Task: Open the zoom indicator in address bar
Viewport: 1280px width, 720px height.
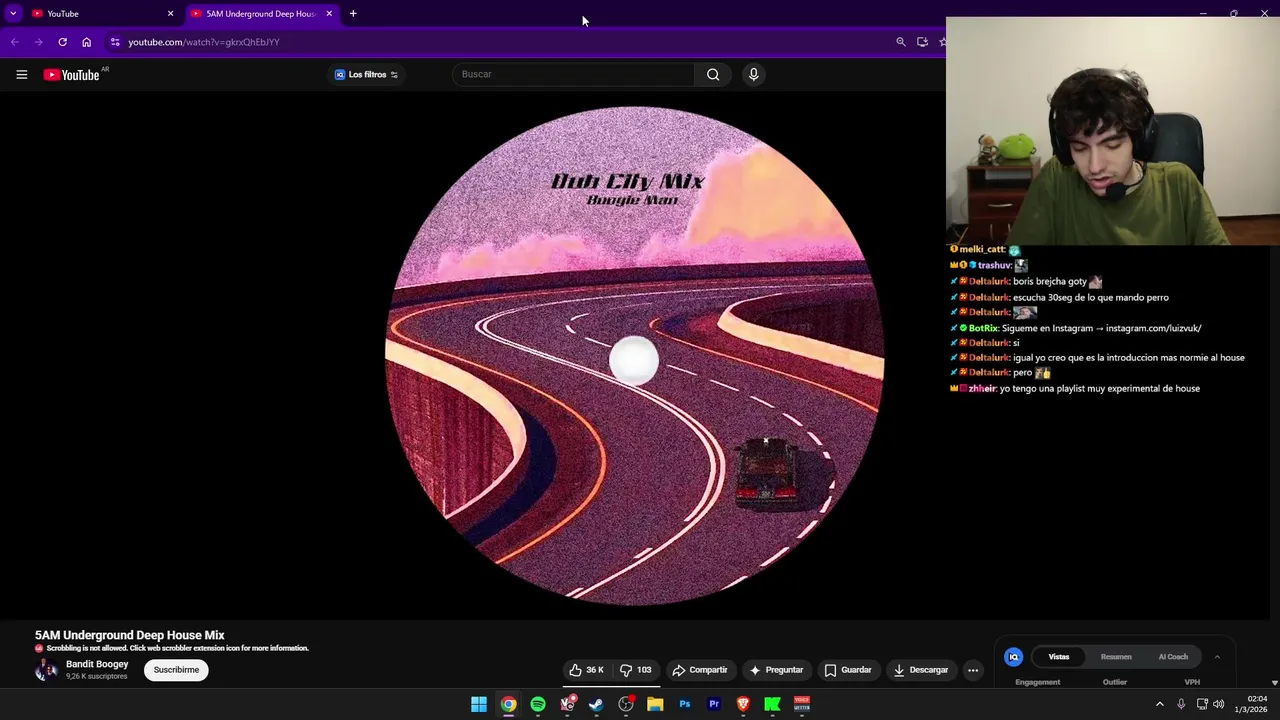Action: (x=900, y=42)
